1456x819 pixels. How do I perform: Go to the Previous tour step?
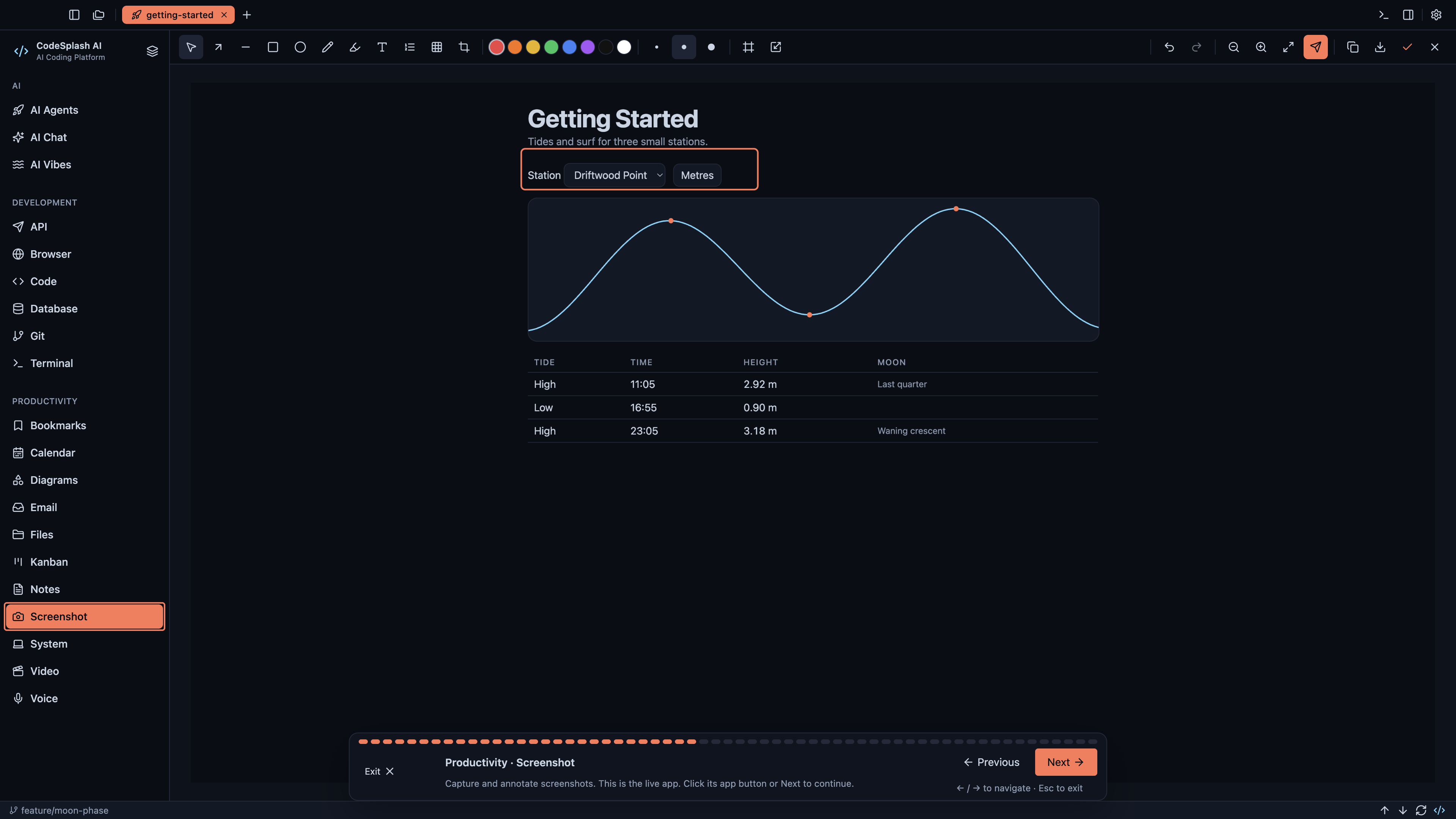pos(992,762)
